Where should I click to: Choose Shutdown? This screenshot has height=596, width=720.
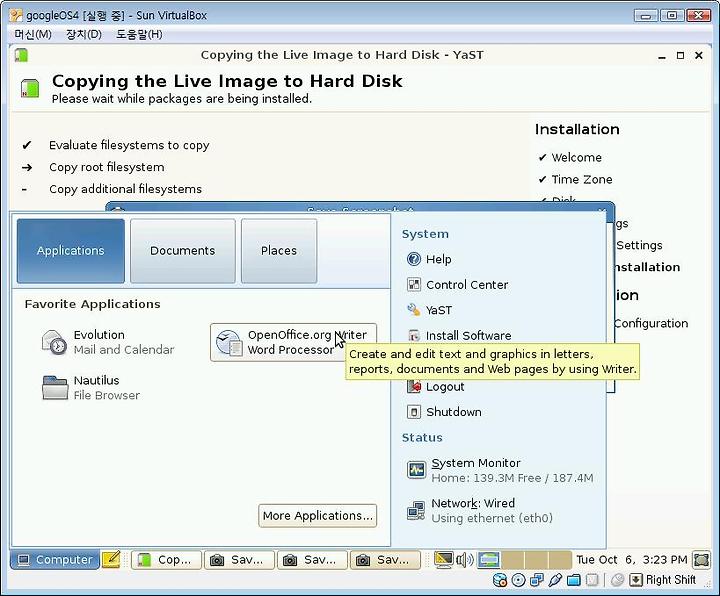[x=444, y=412]
